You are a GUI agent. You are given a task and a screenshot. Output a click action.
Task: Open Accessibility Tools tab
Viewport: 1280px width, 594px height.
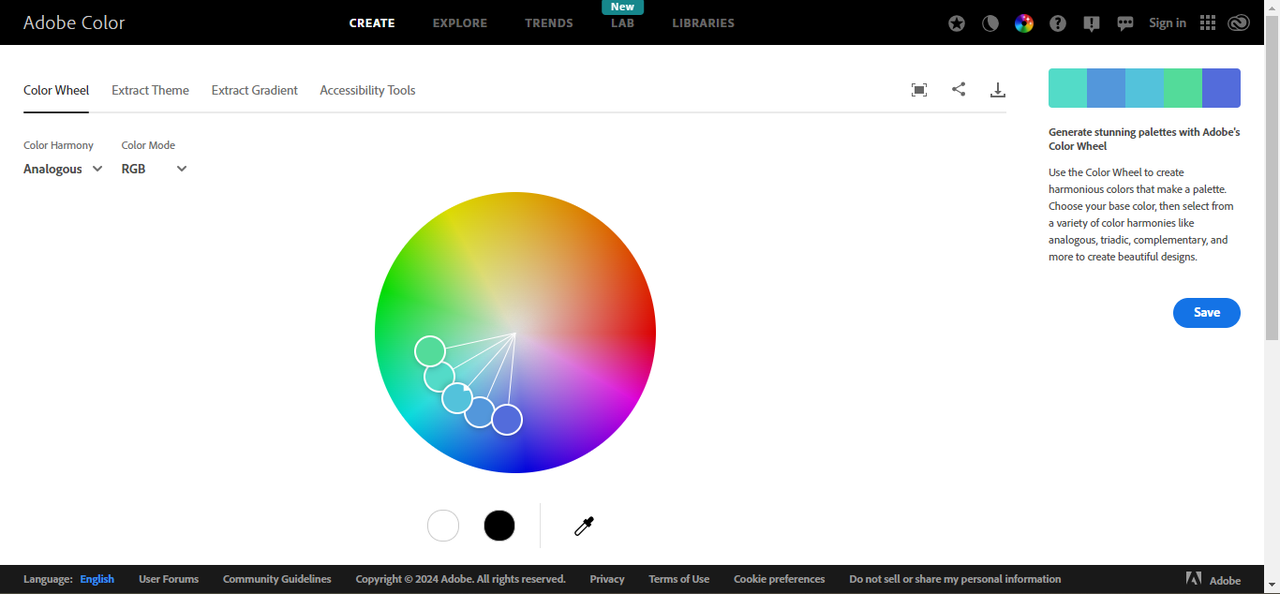[x=367, y=90]
